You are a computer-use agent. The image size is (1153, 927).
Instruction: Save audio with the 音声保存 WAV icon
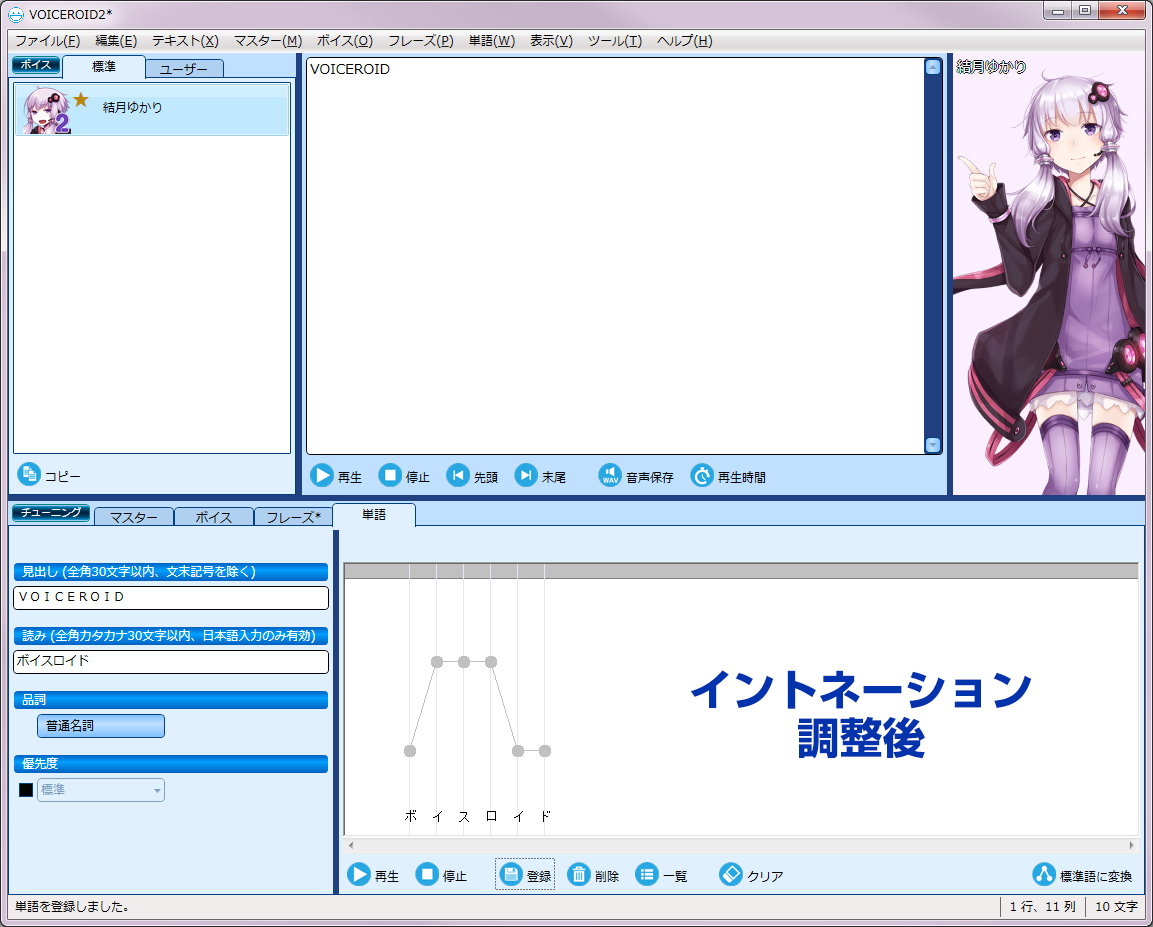point(610,476)
